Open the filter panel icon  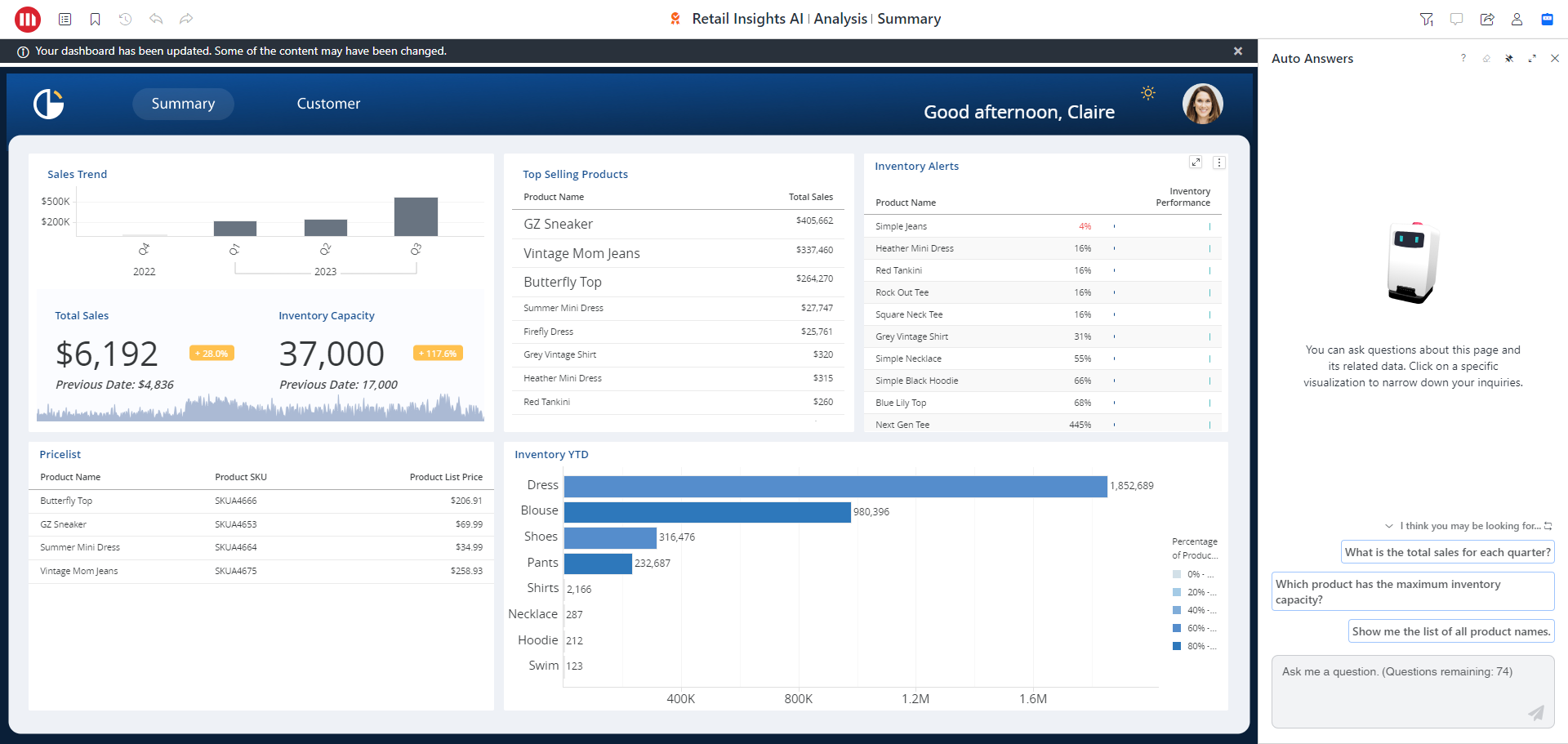(x=1426, y=19)
